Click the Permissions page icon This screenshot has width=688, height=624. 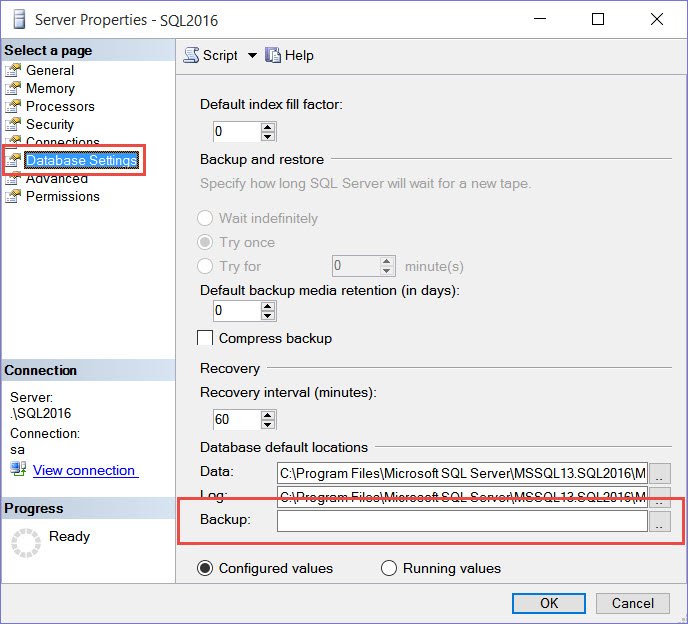pos(13,196)
